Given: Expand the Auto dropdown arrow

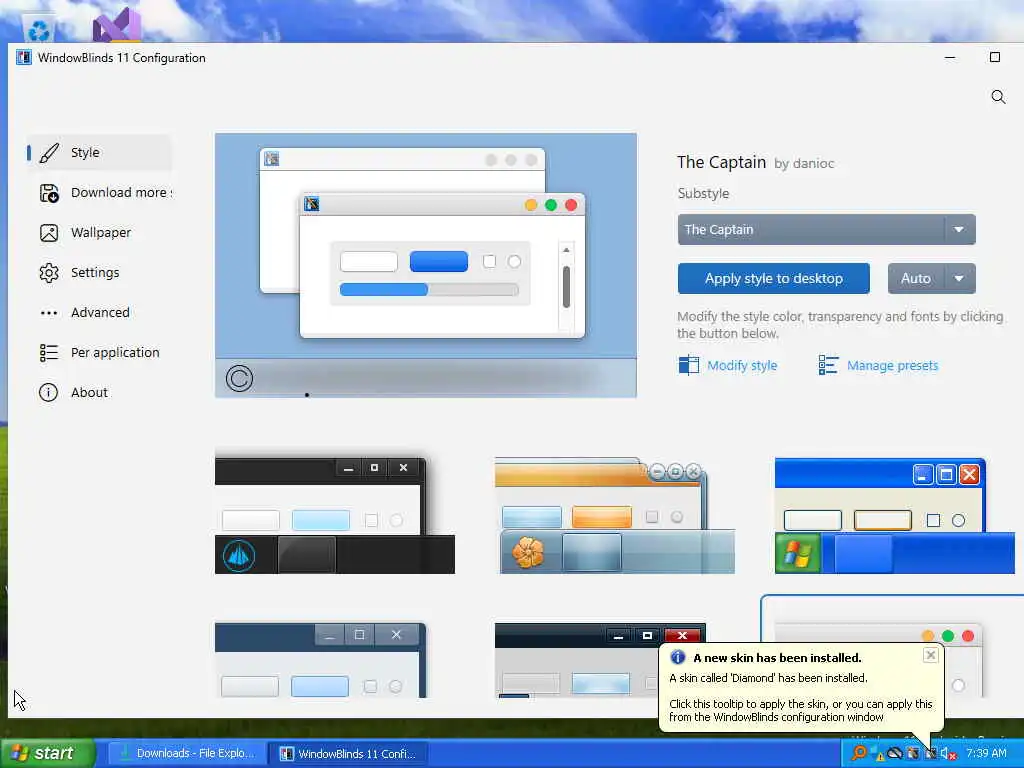Looking at the screenshot, I should pos(959,279).
